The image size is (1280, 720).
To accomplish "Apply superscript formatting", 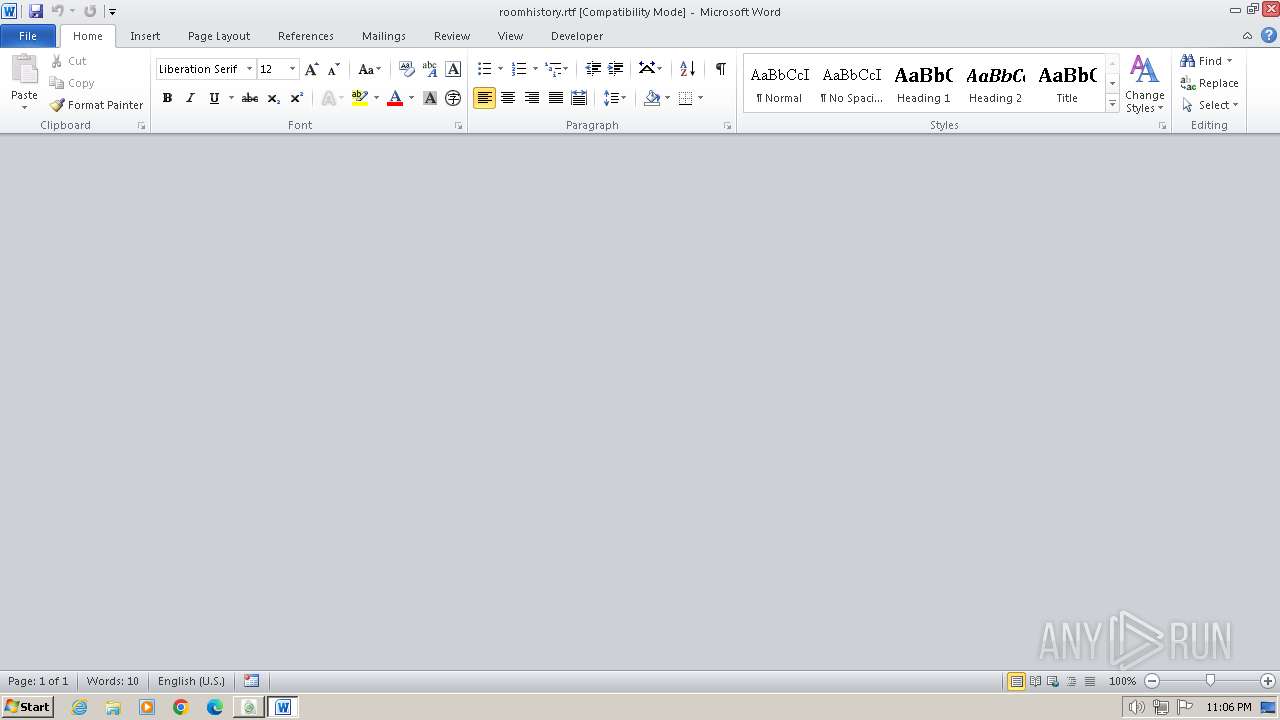I will [x=296, y=98].
